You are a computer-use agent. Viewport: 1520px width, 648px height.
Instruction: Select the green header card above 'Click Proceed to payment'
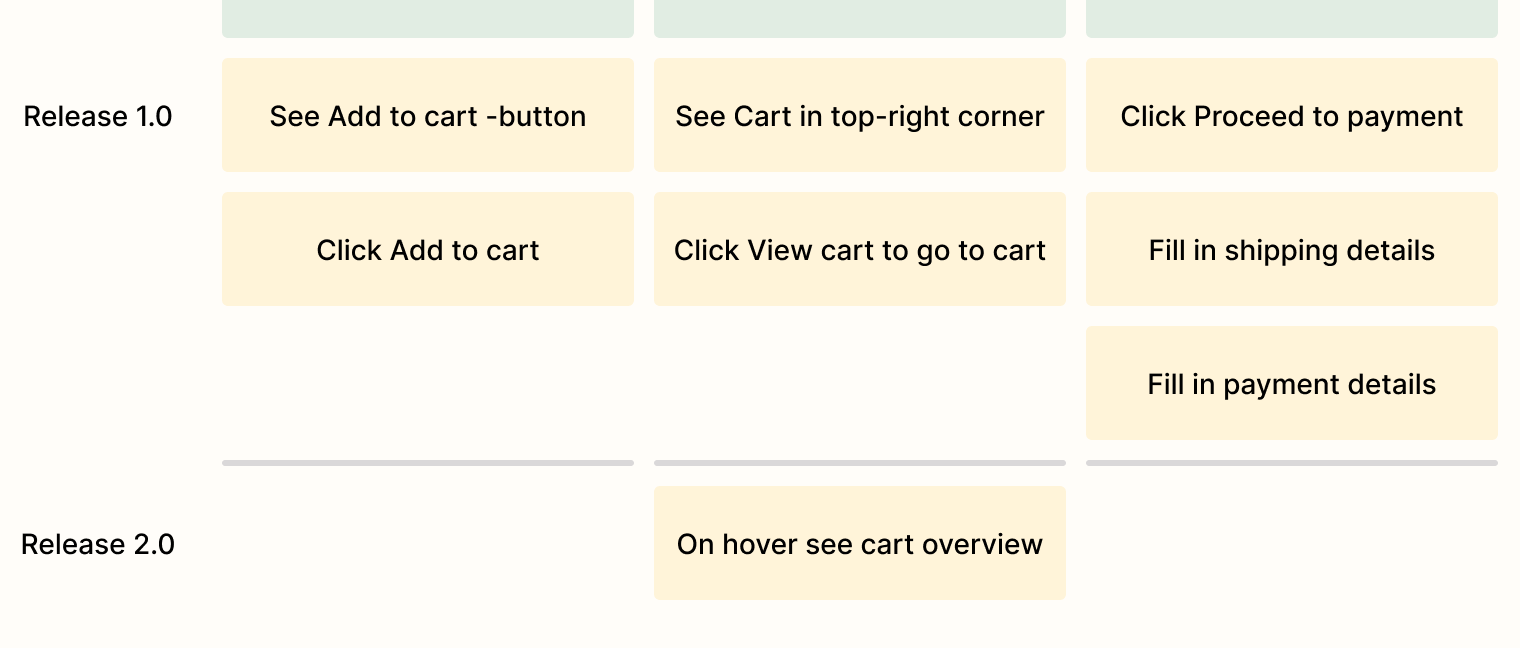click(x=1292, y=18)
